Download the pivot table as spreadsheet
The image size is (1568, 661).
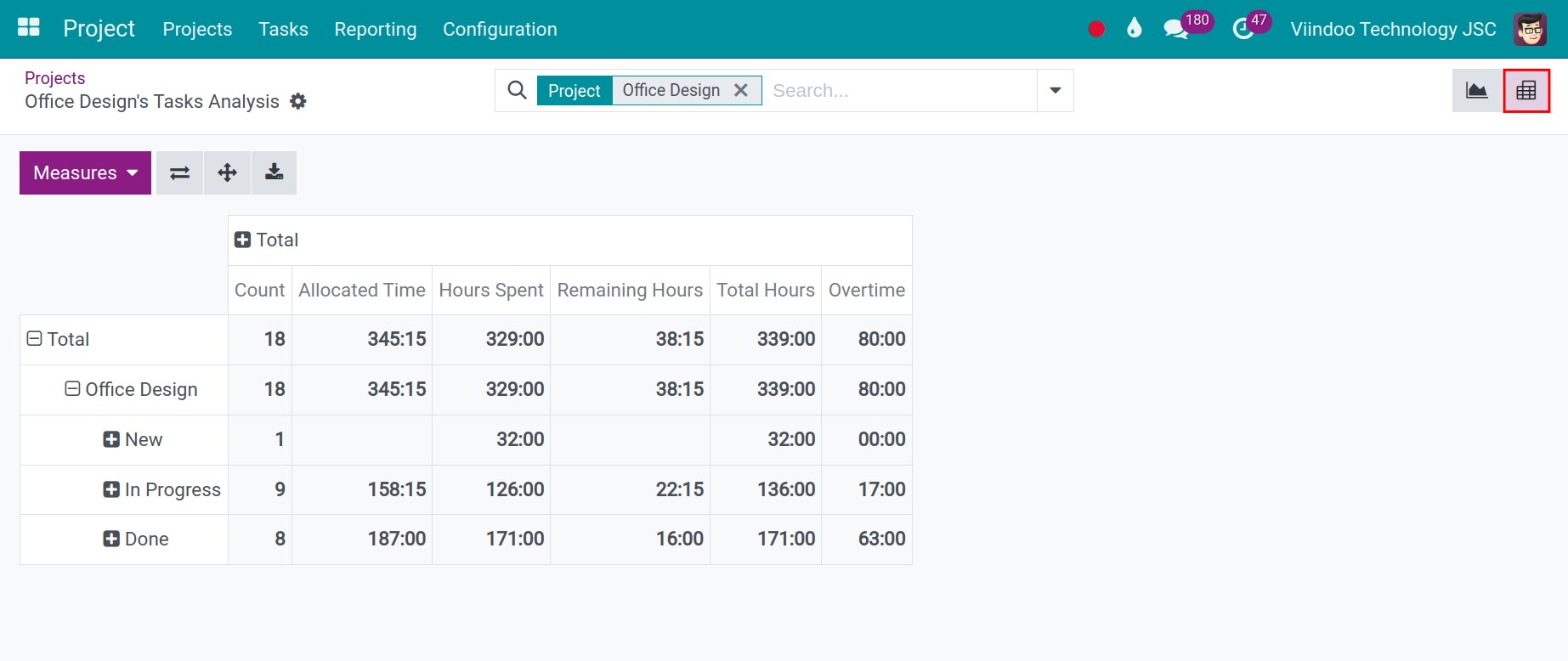[274, 173]
